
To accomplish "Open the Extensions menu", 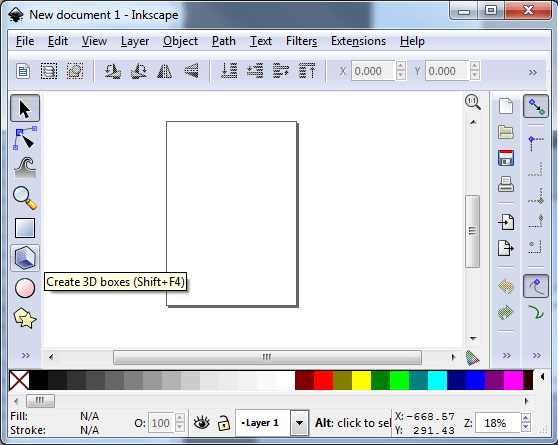I will [358, 41].
